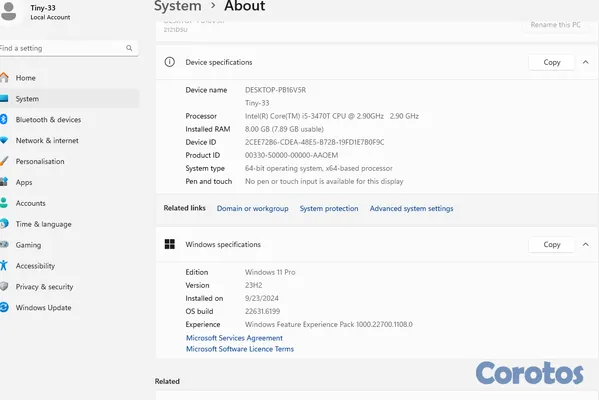
Task: Click the pen and touch value text
Action: 324,181
